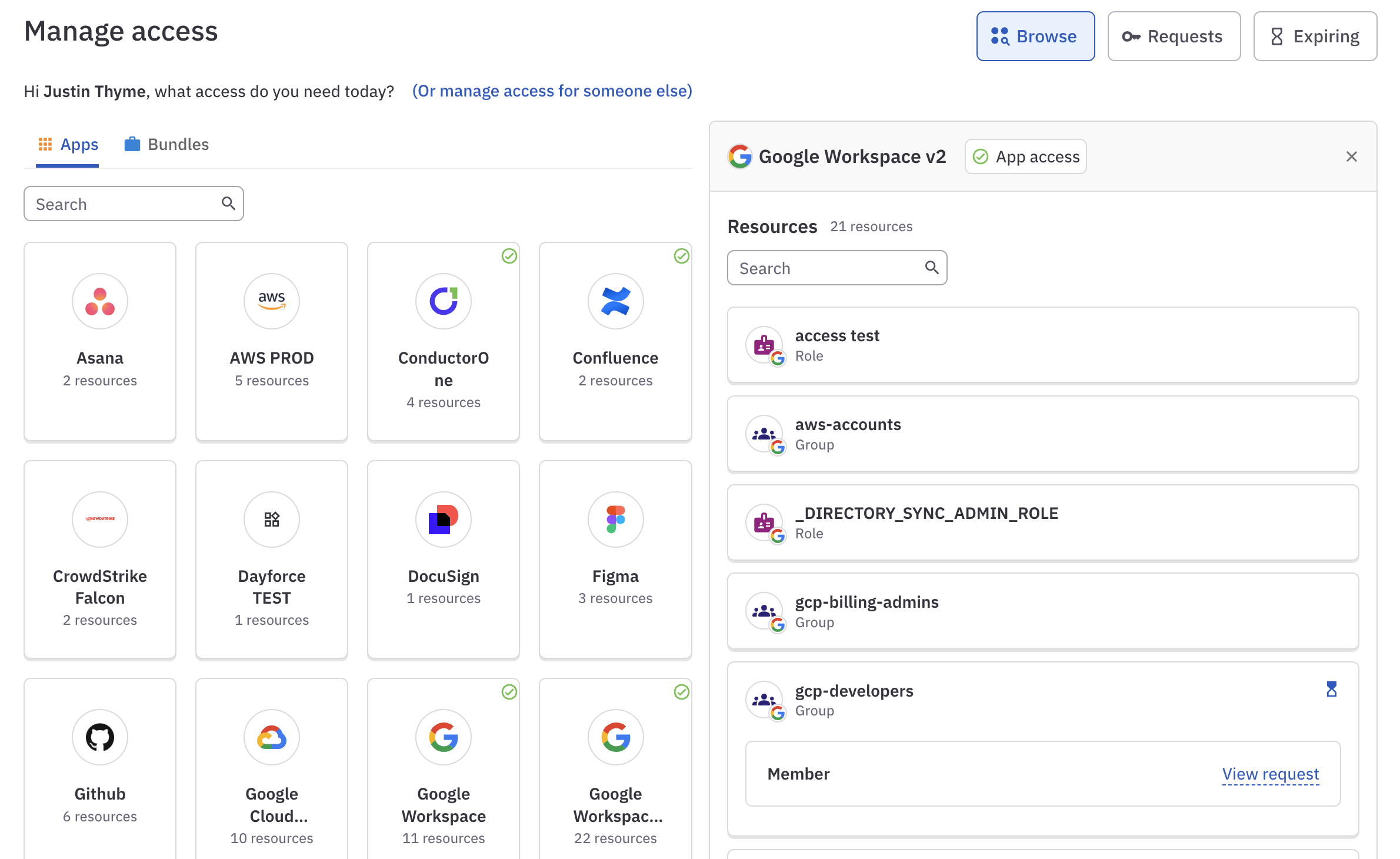Open the Figma app icon
The width and height of the screenshot is (1400, 859).
[615, 520]
